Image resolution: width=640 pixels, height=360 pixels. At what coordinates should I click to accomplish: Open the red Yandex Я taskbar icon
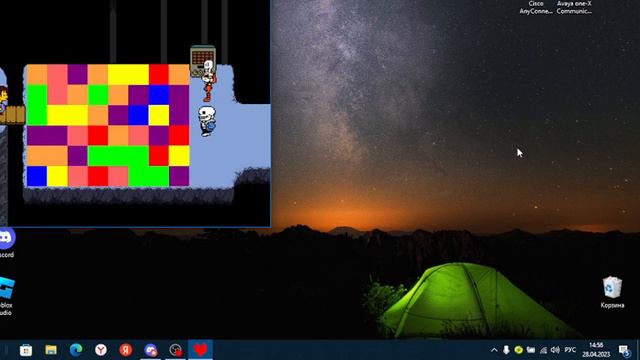pos(126,350)
